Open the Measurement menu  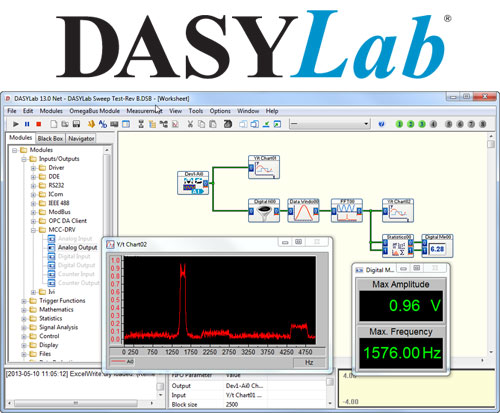coord(144,111)
